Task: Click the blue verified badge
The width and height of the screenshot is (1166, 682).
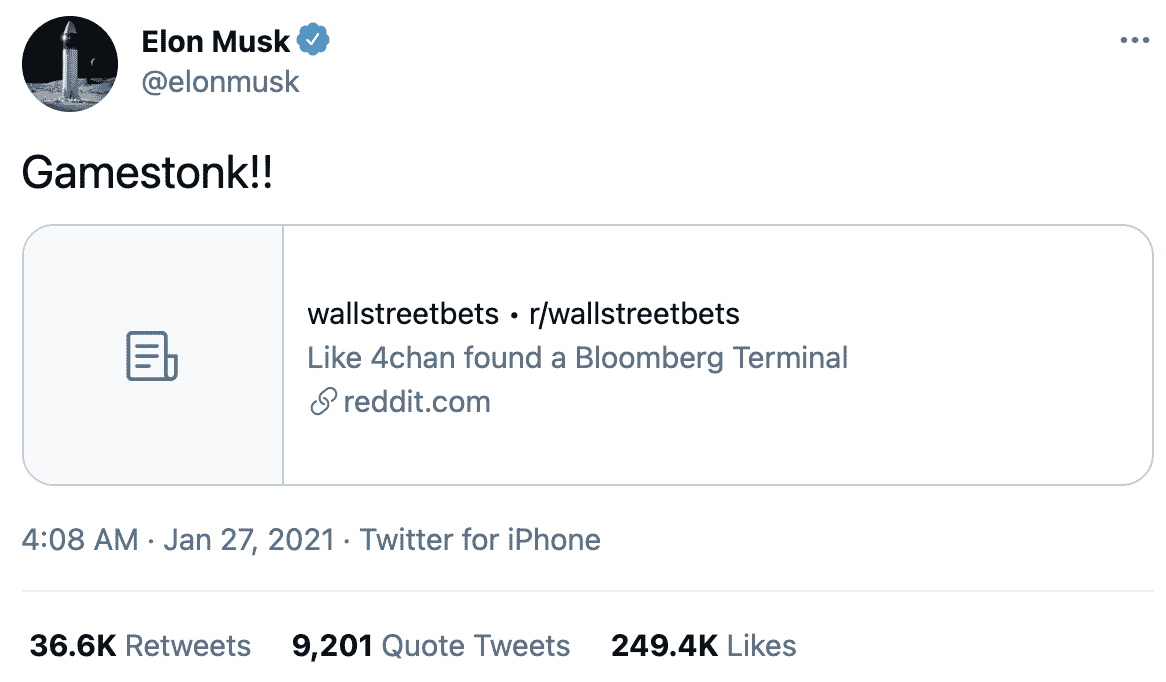Action: tap(314, 41)
